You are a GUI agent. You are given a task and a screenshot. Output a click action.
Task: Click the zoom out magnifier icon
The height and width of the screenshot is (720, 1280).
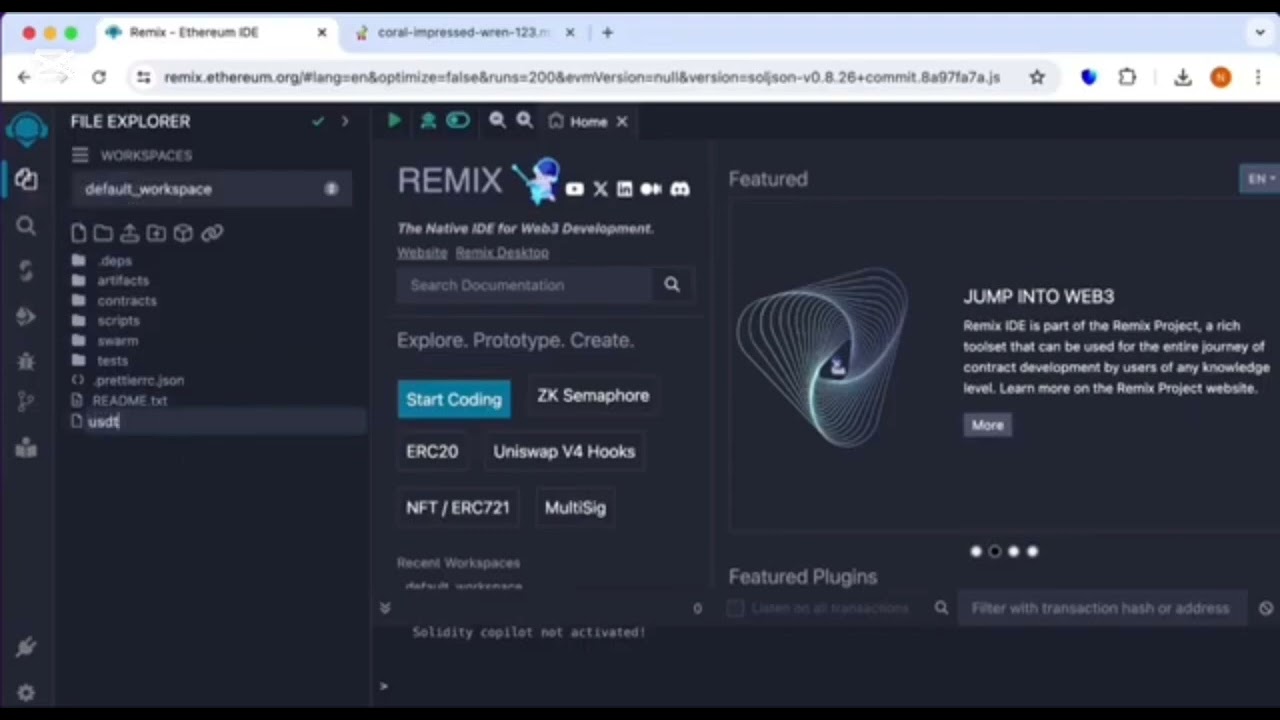(x=497, y=121)
